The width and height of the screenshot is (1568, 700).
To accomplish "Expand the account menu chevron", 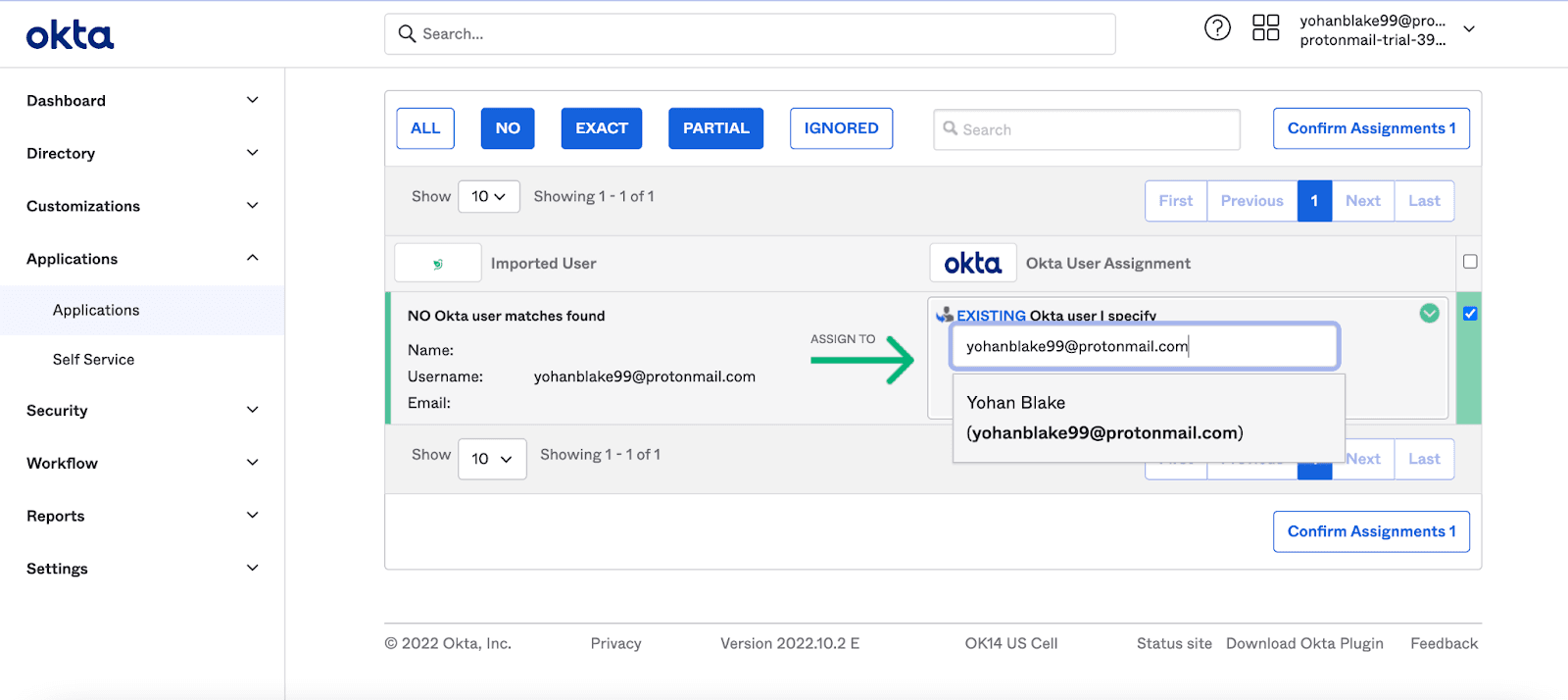I will (1468, 29).
